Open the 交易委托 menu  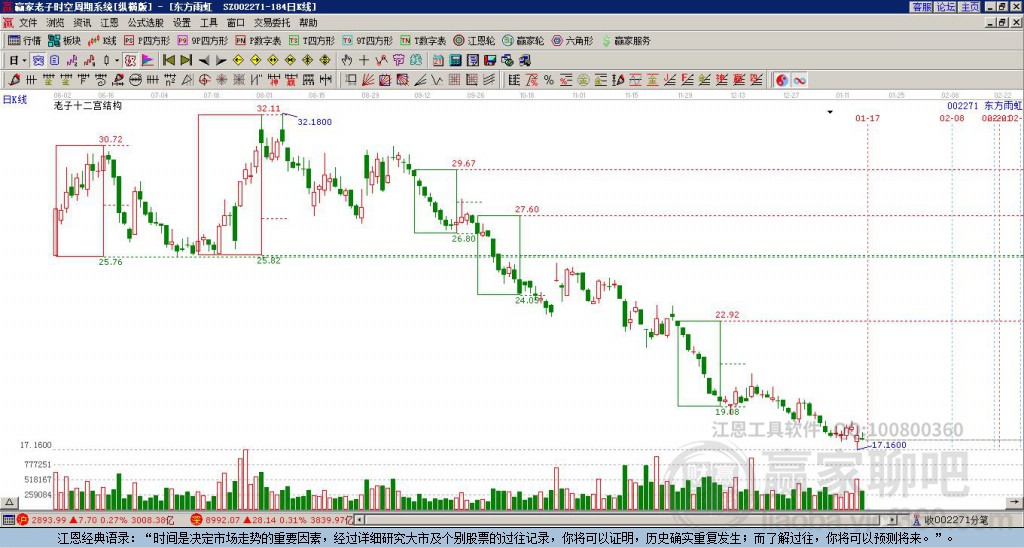pos(272,23)
